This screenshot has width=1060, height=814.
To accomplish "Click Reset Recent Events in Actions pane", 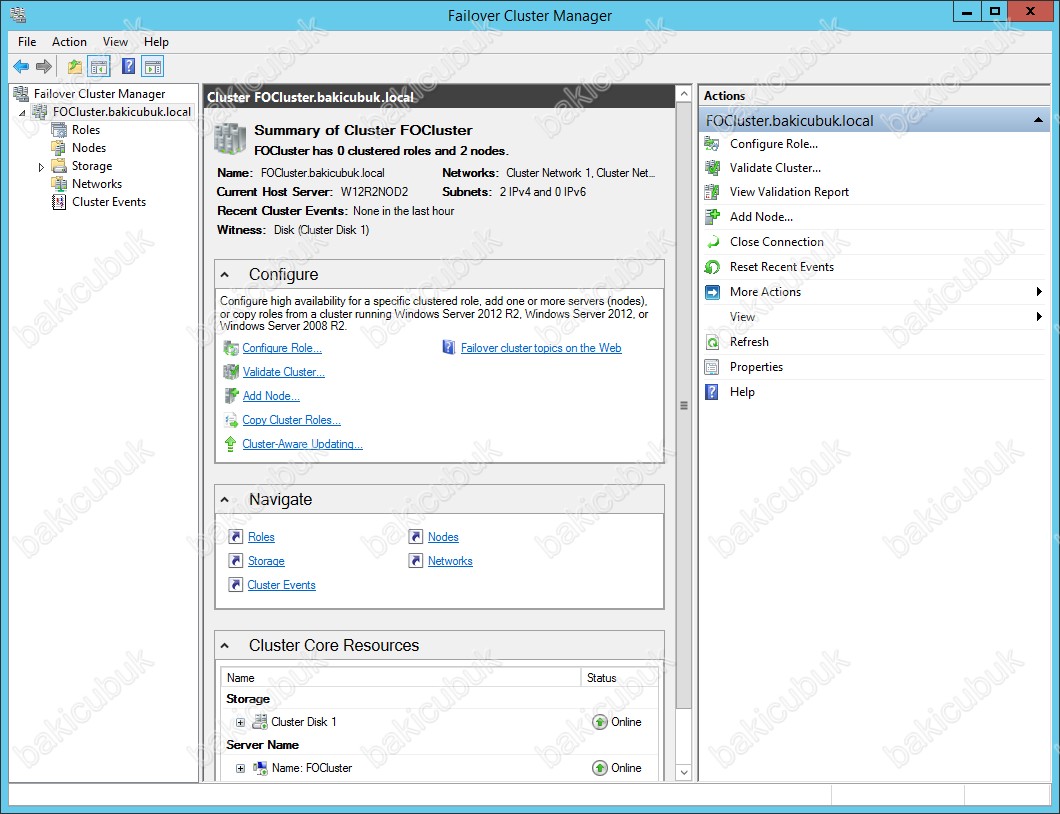I will point(781,267).
